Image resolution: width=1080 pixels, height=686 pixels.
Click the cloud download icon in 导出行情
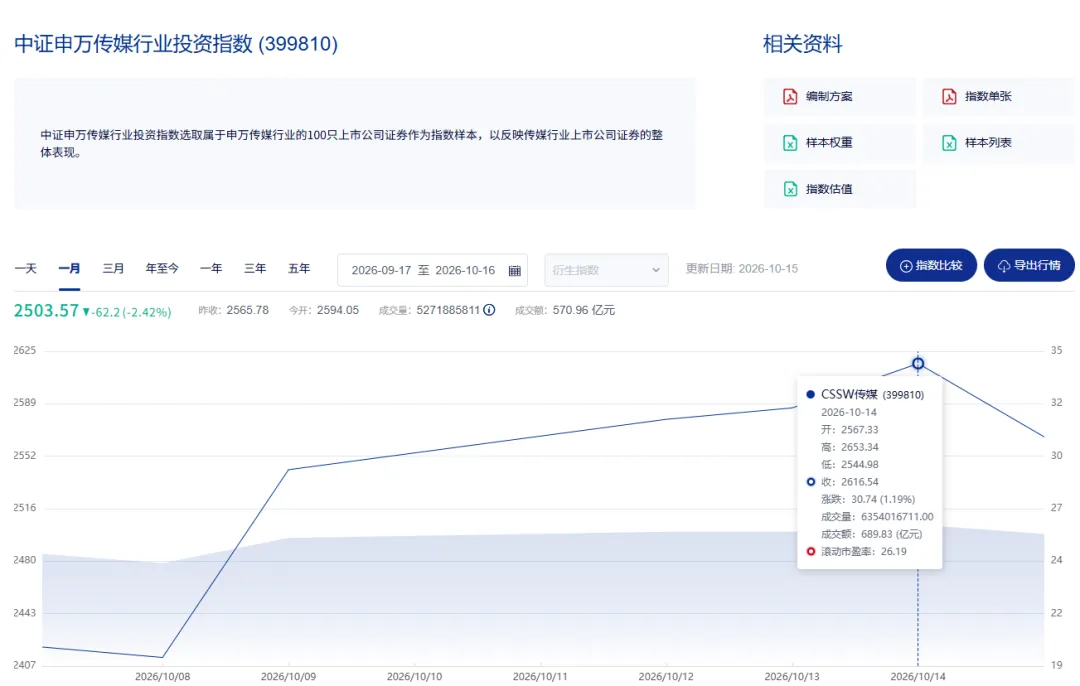point(1004,266)
